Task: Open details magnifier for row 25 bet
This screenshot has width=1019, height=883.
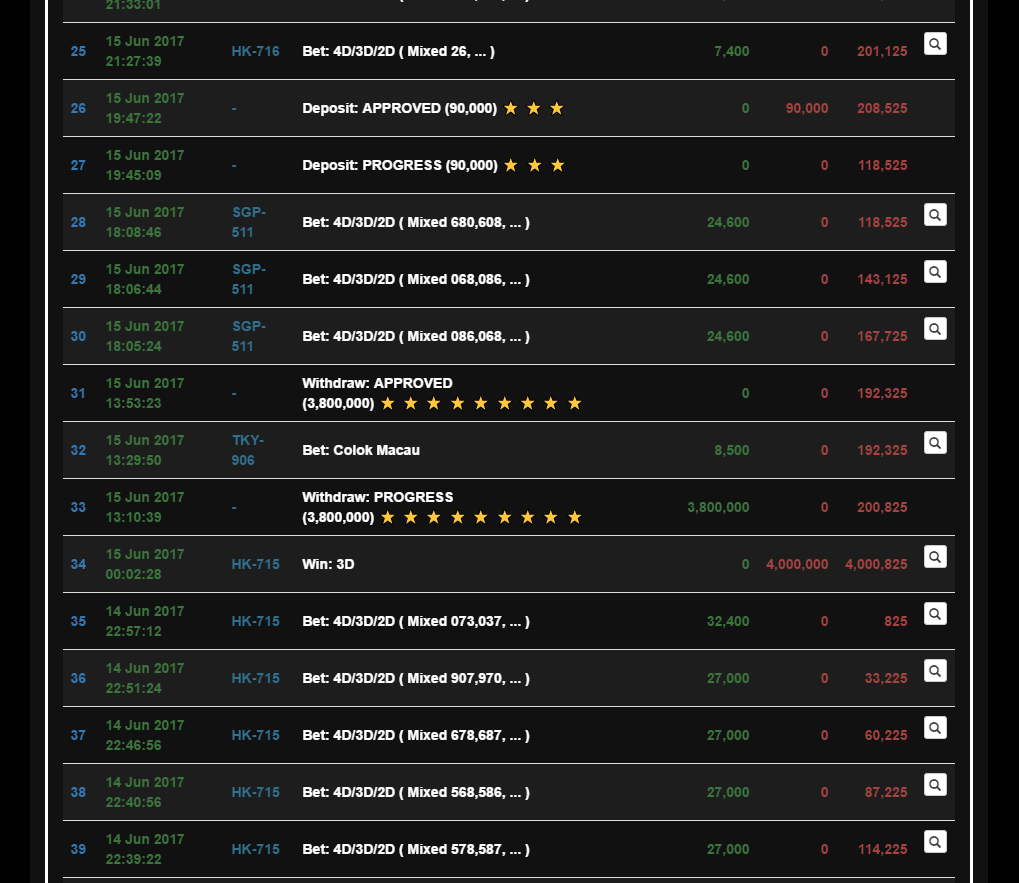Action: coord(935,43)
